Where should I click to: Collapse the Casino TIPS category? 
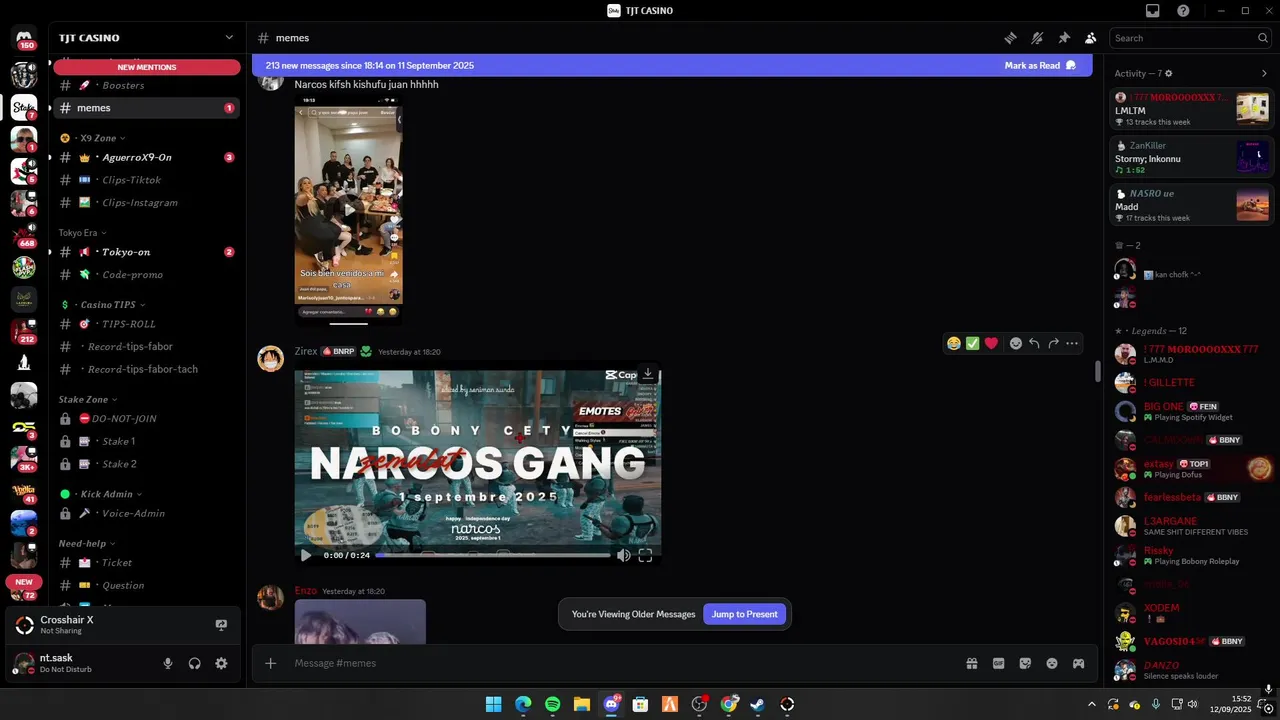(x=103, y=305)
